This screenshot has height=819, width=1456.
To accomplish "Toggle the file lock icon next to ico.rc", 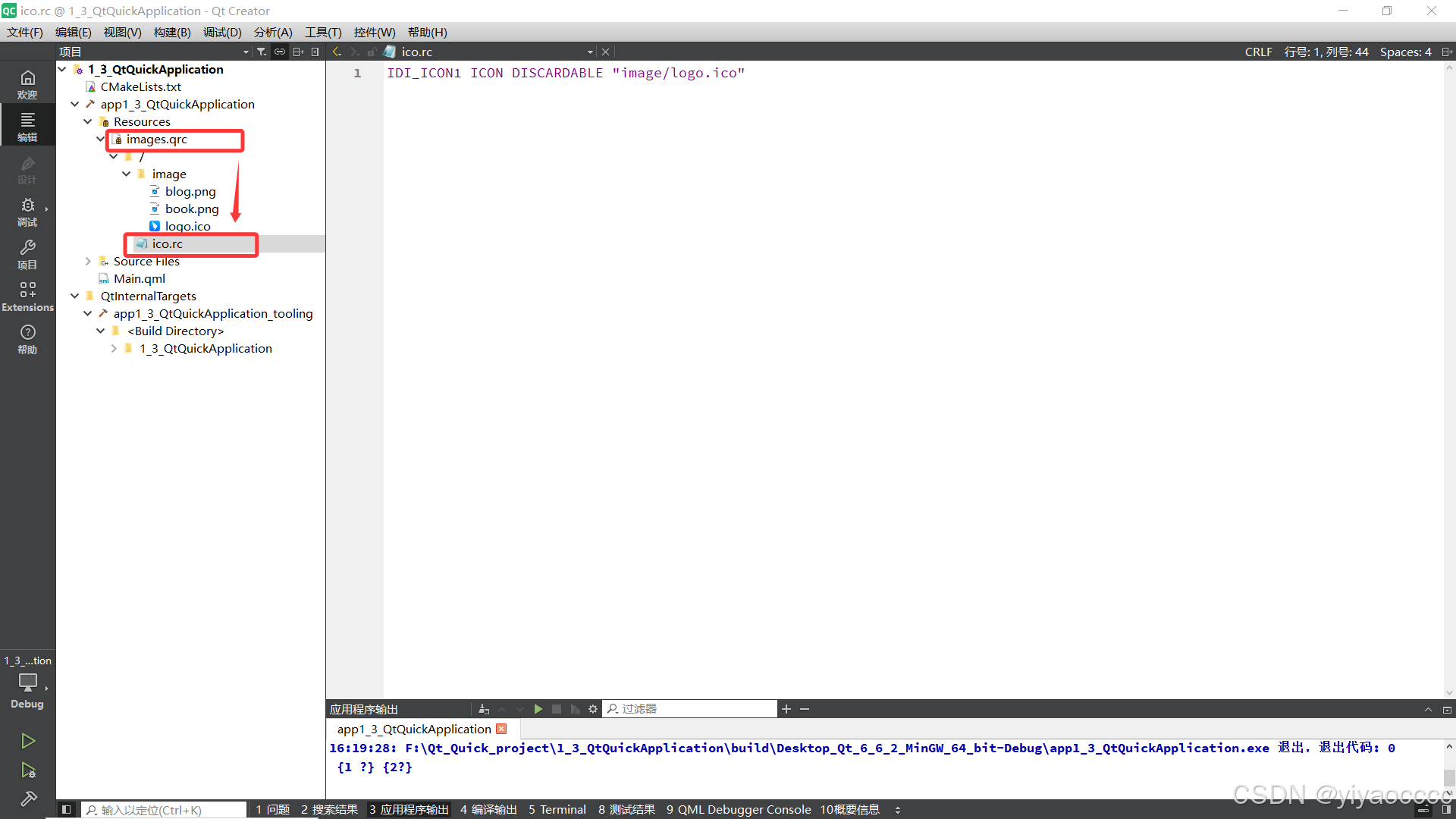I will (x=372, y=51).
